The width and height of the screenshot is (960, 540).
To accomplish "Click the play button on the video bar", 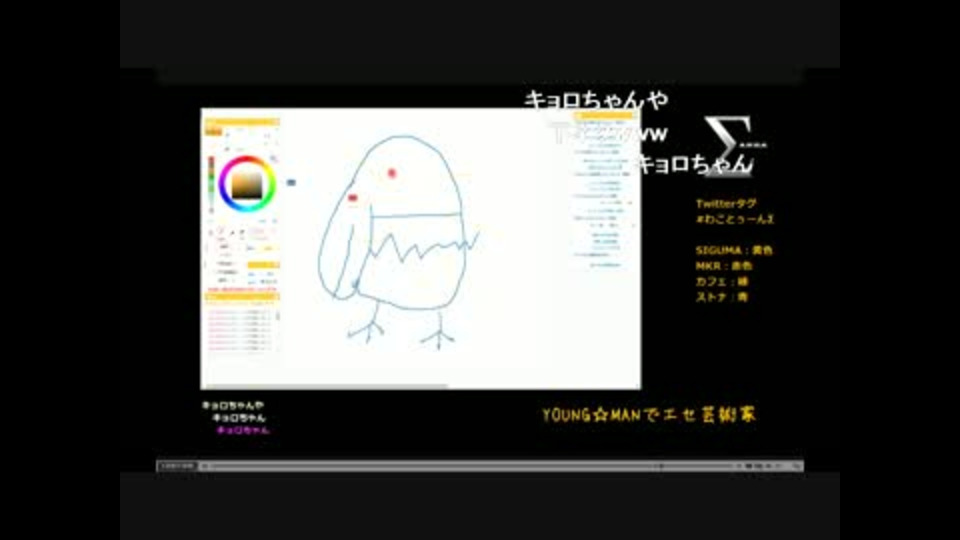I will click(204, 466).
